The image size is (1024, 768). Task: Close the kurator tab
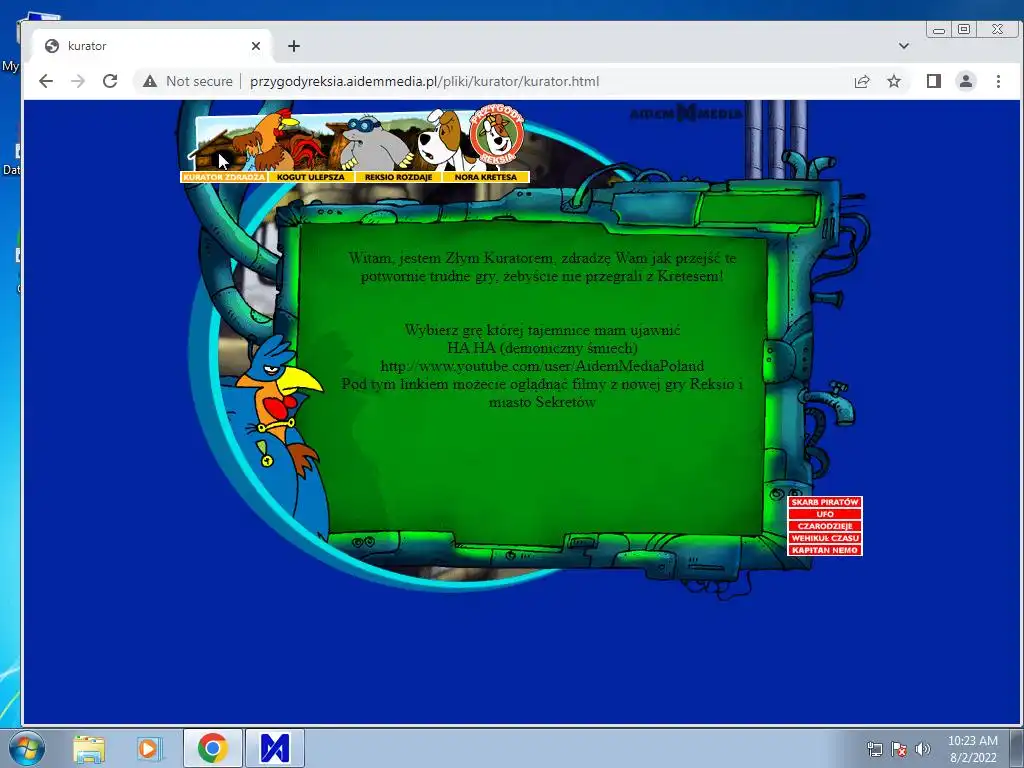[x=256, y=46]
